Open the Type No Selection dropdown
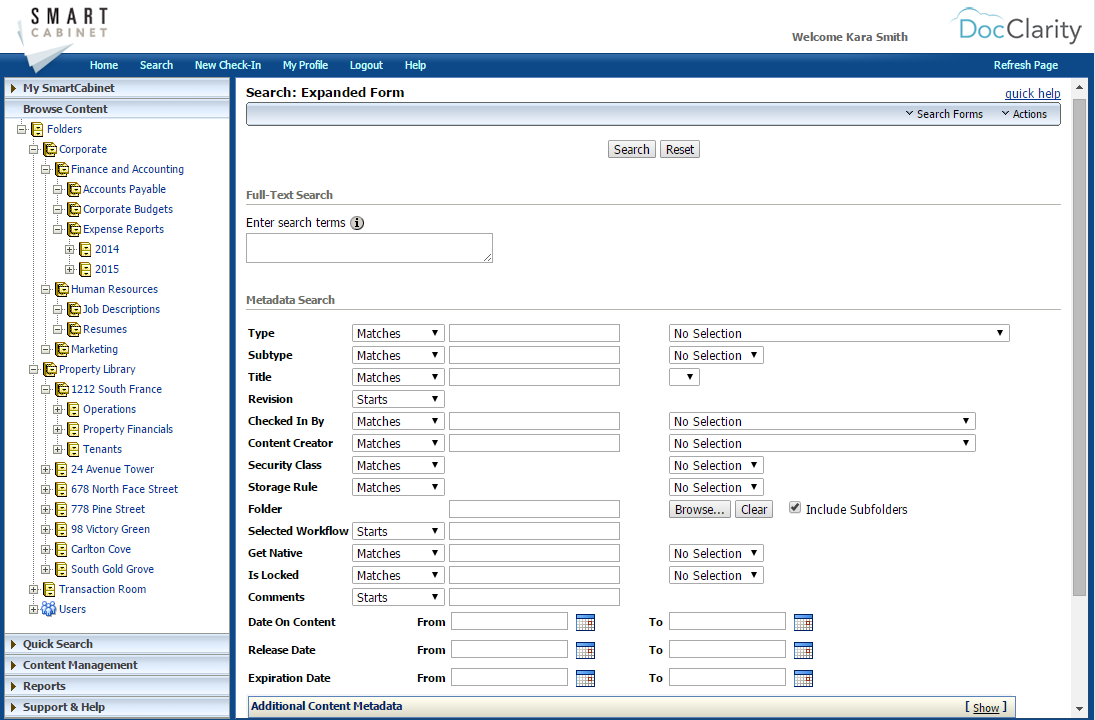Image resolution: width=1095 pixels, height=720 pixels. [x=838, y=332]
